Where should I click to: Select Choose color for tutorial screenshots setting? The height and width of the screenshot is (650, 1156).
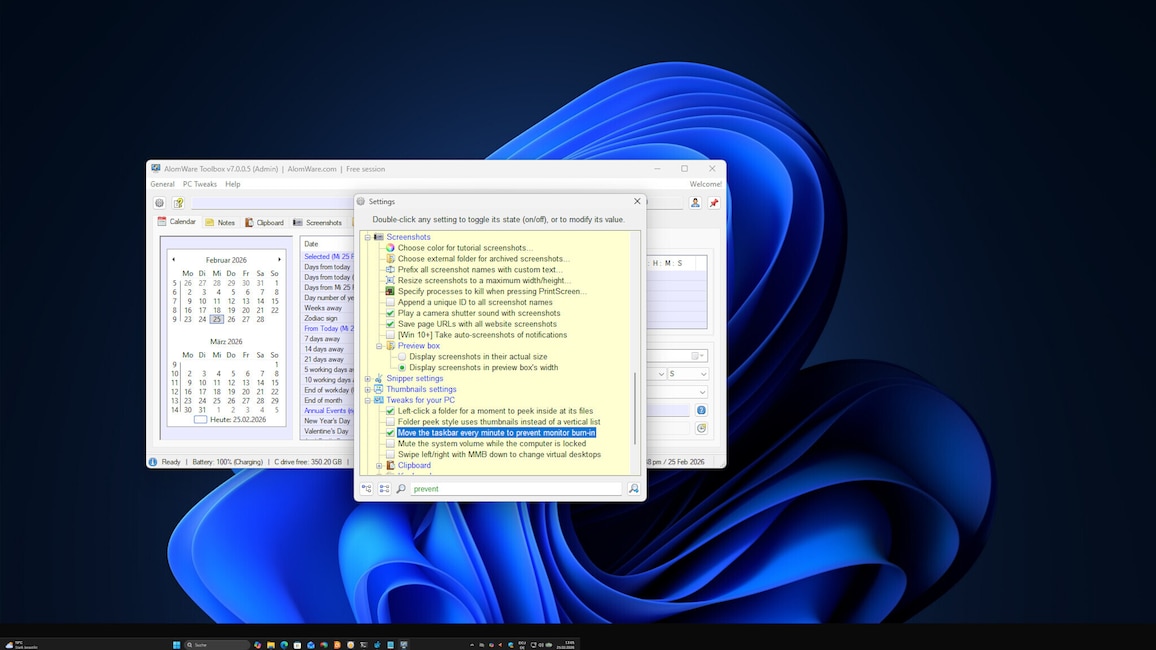[x=465, y=248]
